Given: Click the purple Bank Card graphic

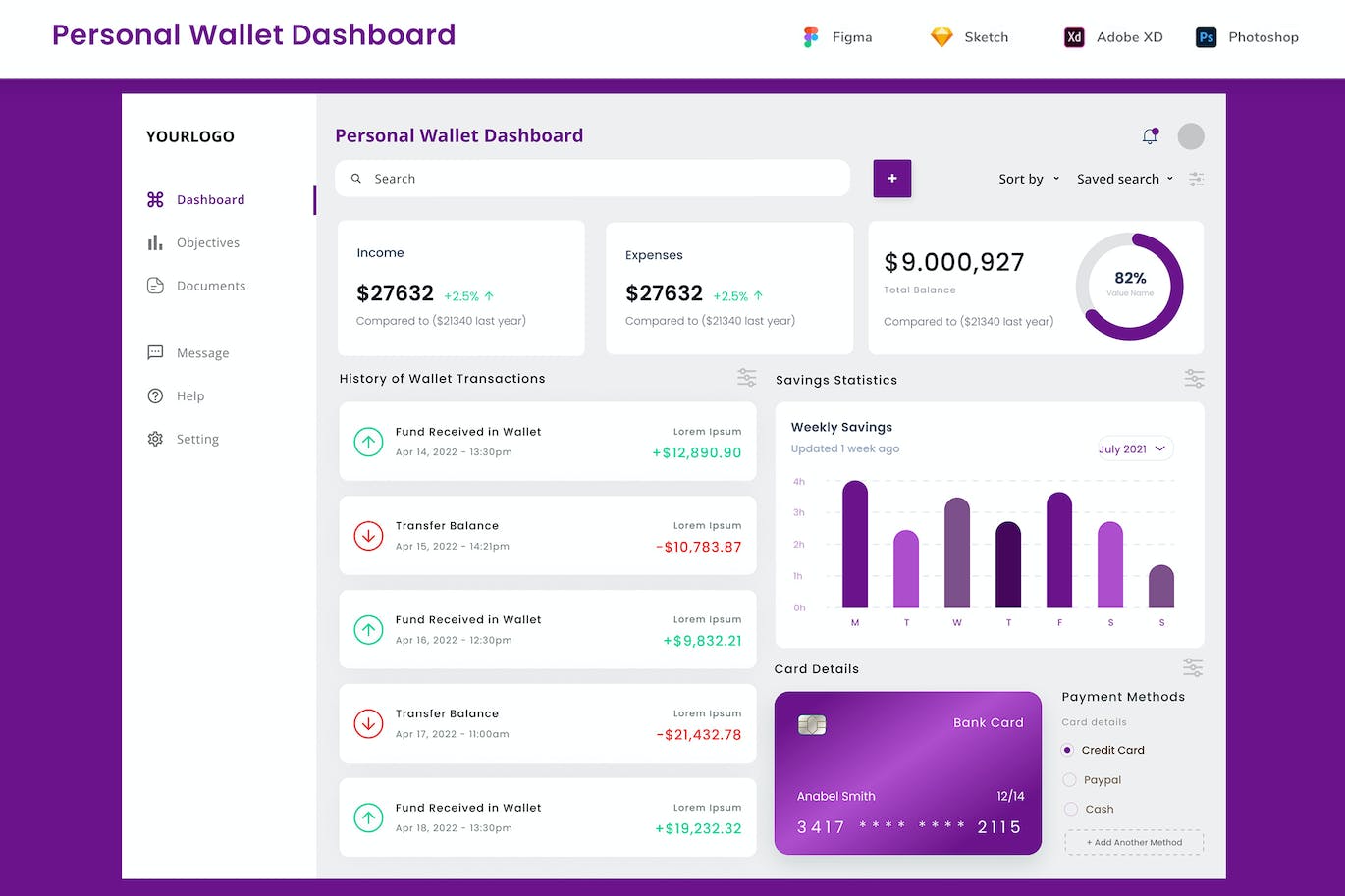Looking at the screenshot, I should (x=908, y=773).
